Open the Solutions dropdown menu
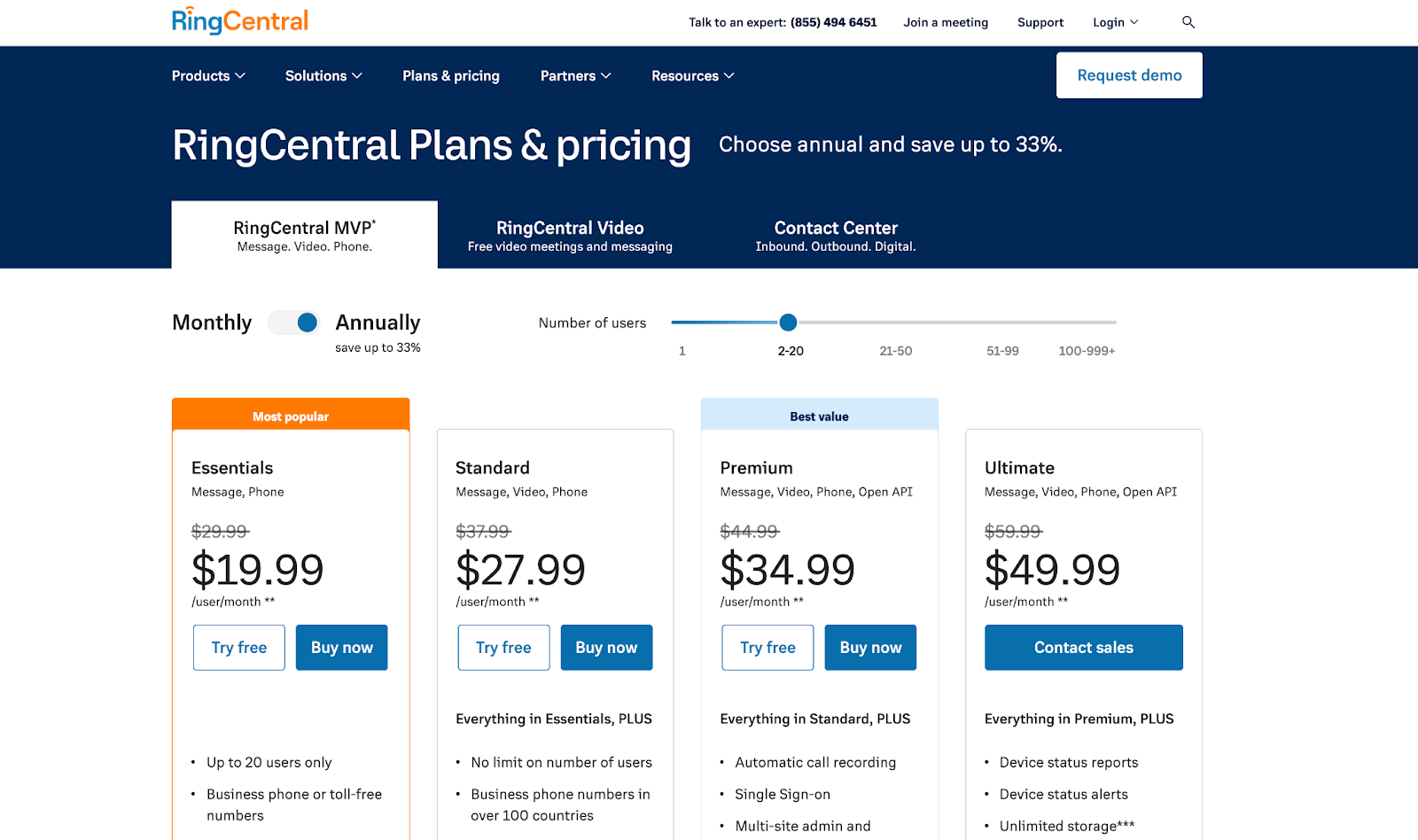 323,76
